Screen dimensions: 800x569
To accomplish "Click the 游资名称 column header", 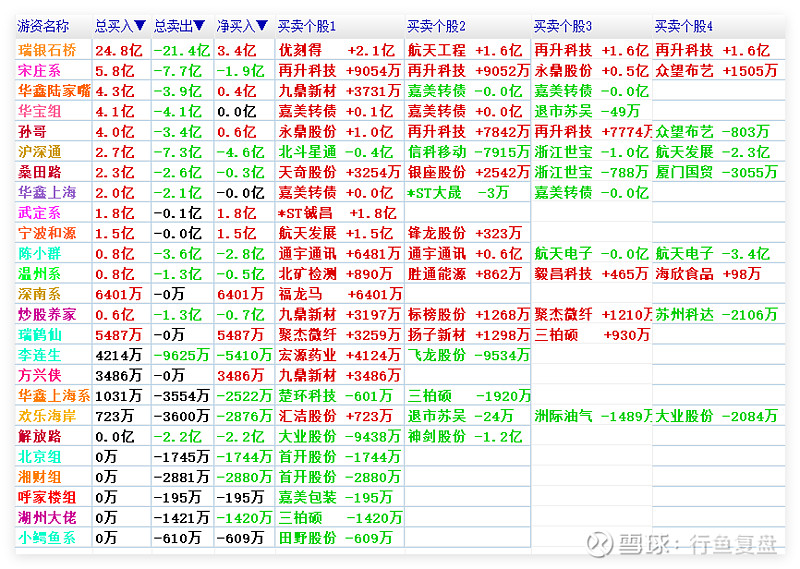I will (x=43, y=26).
